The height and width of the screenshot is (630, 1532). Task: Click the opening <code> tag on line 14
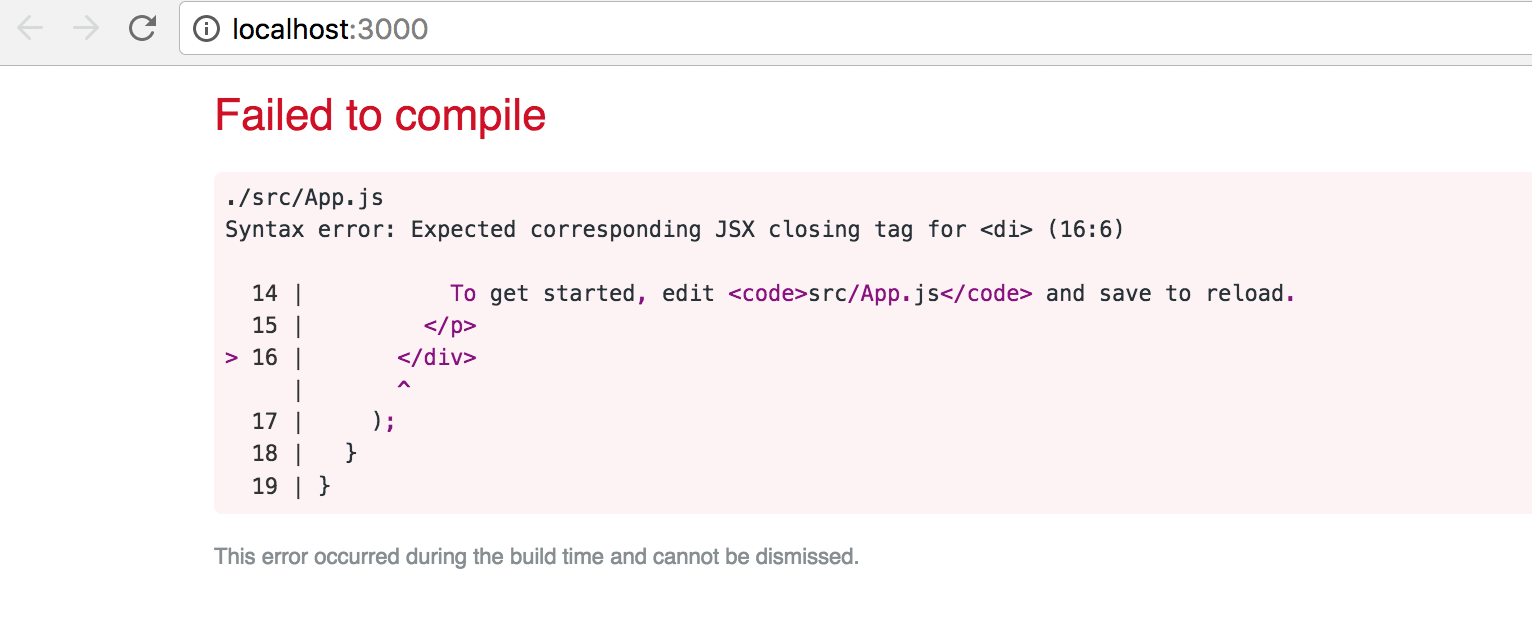767,294
